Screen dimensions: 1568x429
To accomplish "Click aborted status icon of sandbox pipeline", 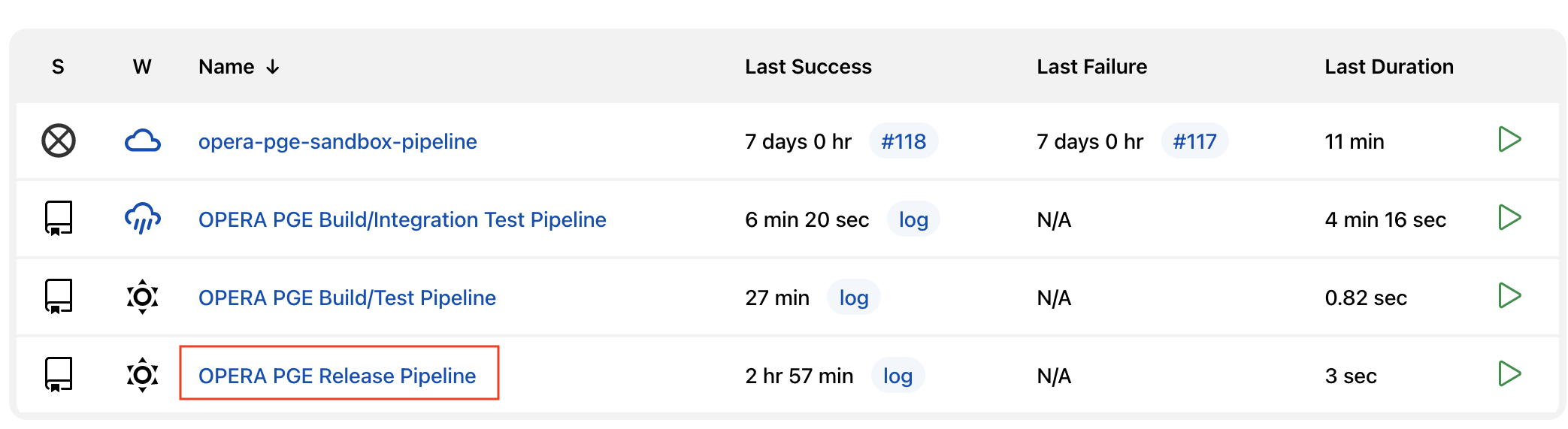I will point(59,140).
